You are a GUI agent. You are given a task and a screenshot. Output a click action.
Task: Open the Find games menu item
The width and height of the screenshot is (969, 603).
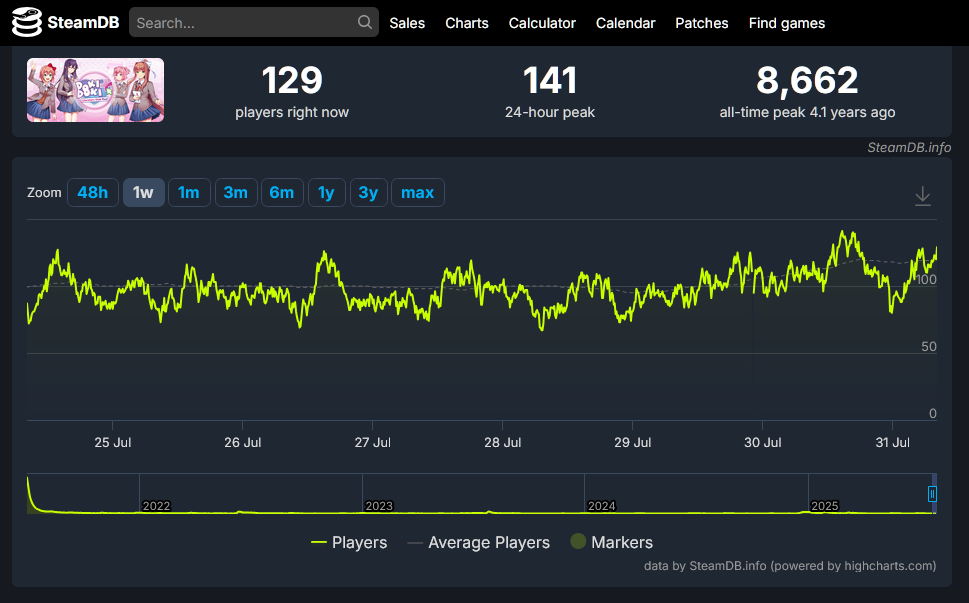tap(787, 23)
